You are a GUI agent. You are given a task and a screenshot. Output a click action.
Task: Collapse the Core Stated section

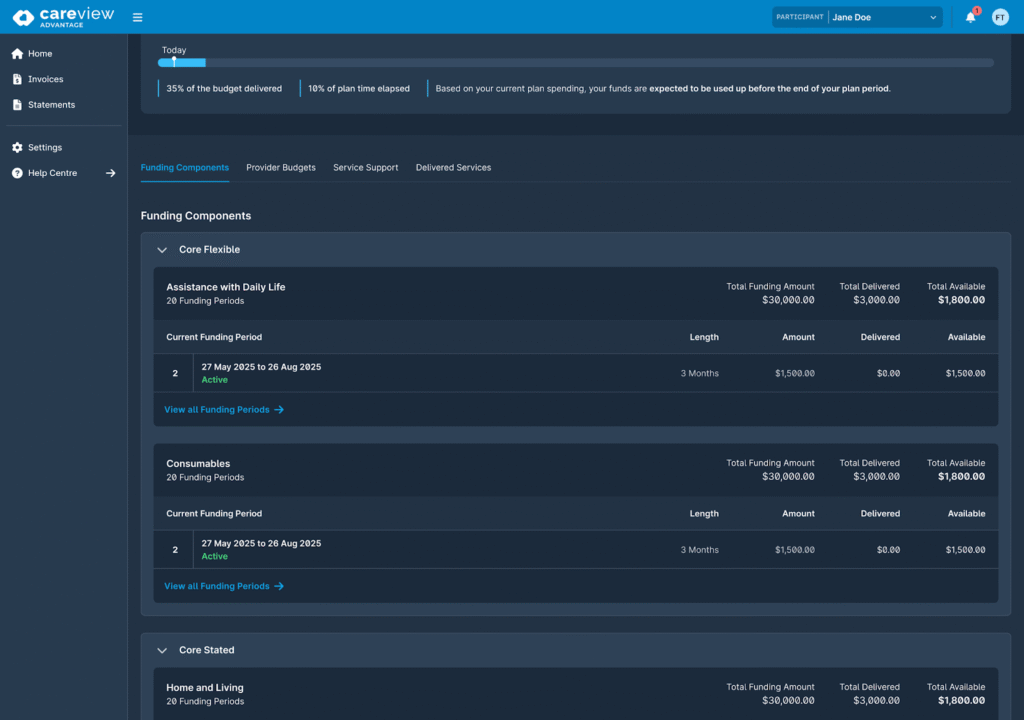tap(162, 650)
